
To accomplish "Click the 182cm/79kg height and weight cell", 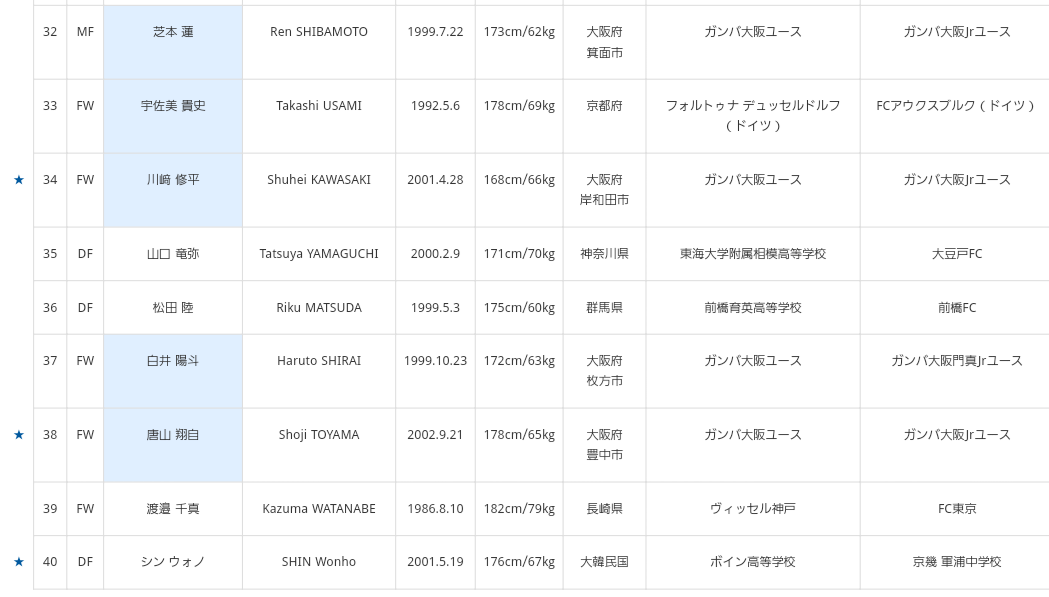I will 519,509.
